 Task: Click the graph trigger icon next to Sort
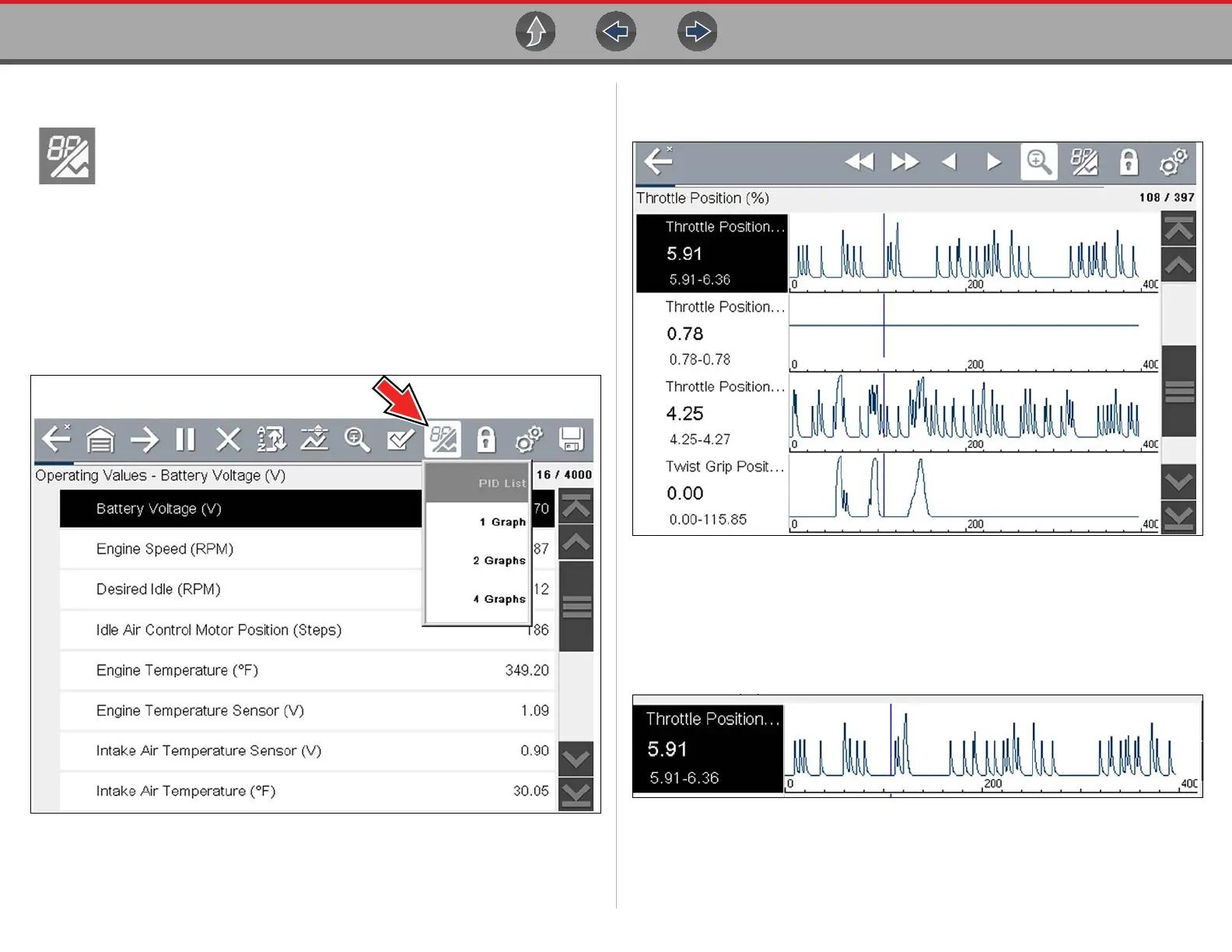pos(314,439)
